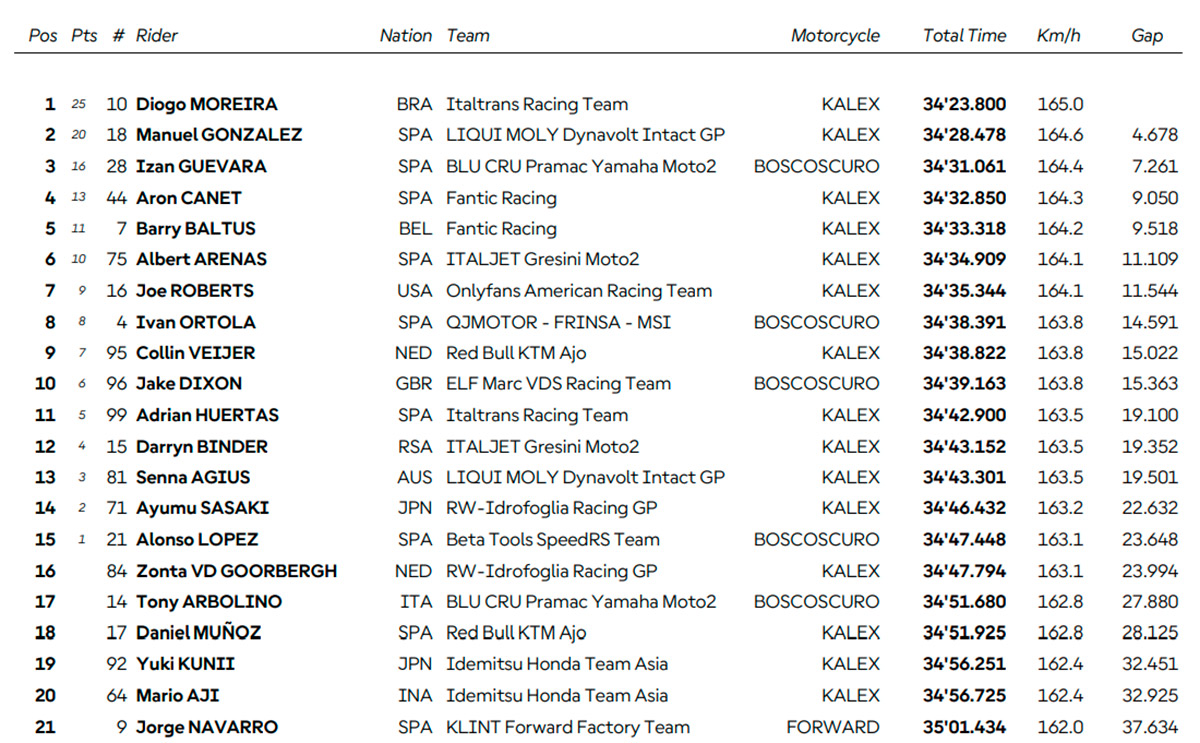Click the Km/h column header

point(1059,36)
